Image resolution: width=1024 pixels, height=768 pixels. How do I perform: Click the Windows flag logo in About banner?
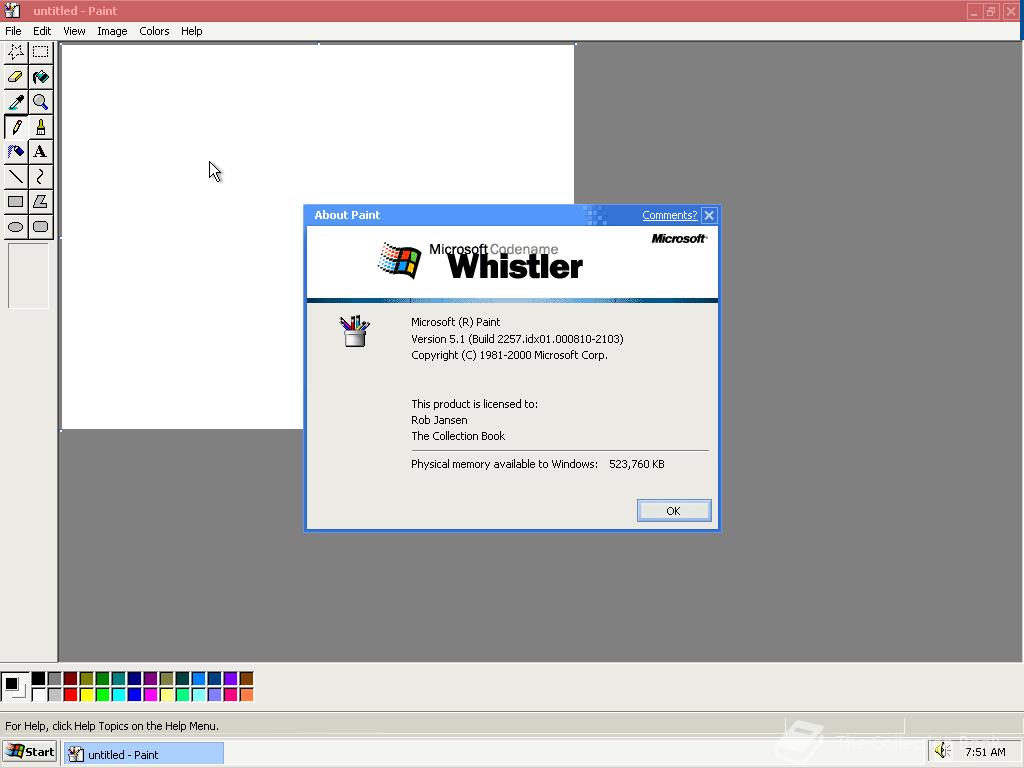coord(400,260)
